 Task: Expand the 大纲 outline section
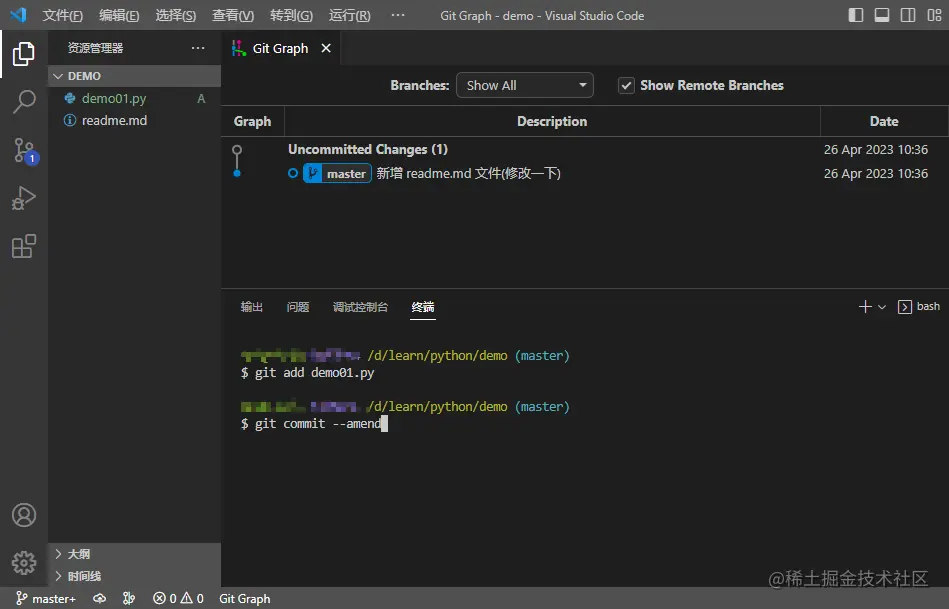pyautogui.click(x=80, y=554)
